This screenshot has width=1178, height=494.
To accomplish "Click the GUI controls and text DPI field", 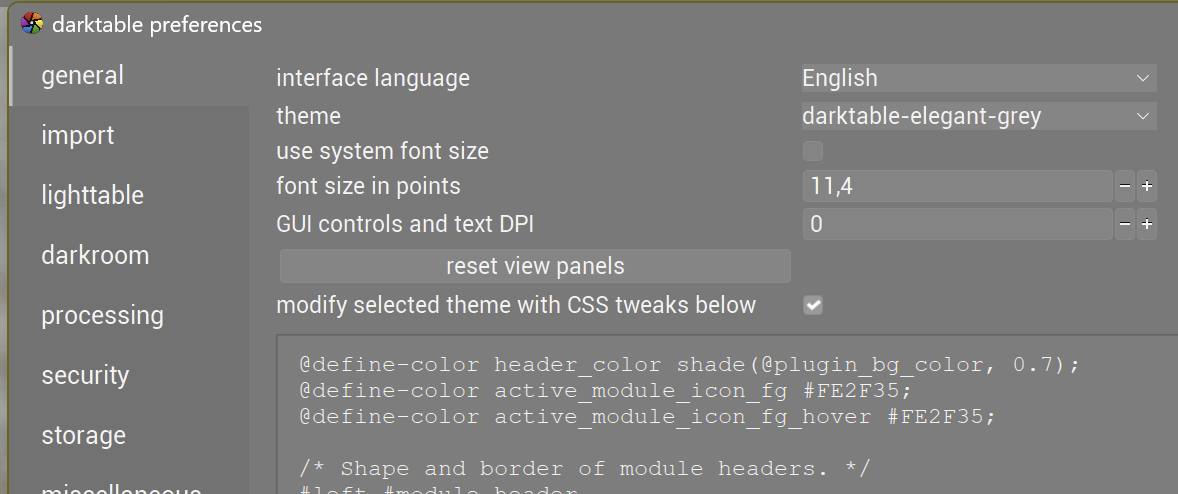I will tap(956, 224).
